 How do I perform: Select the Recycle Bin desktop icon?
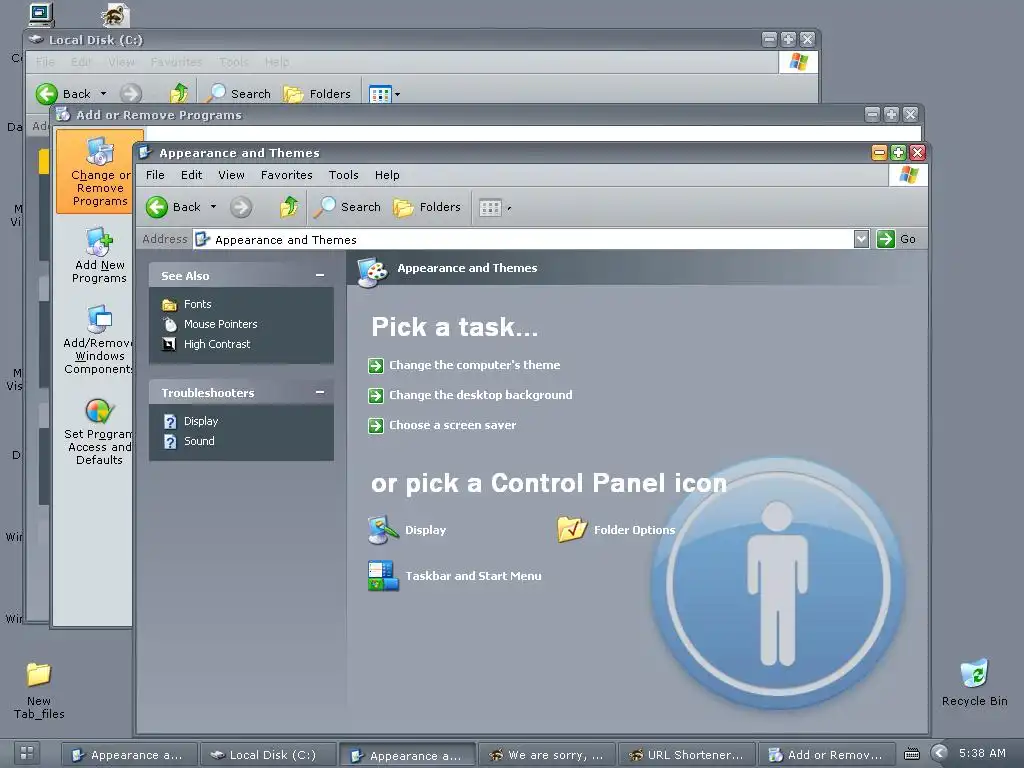[x=974, y=682]
